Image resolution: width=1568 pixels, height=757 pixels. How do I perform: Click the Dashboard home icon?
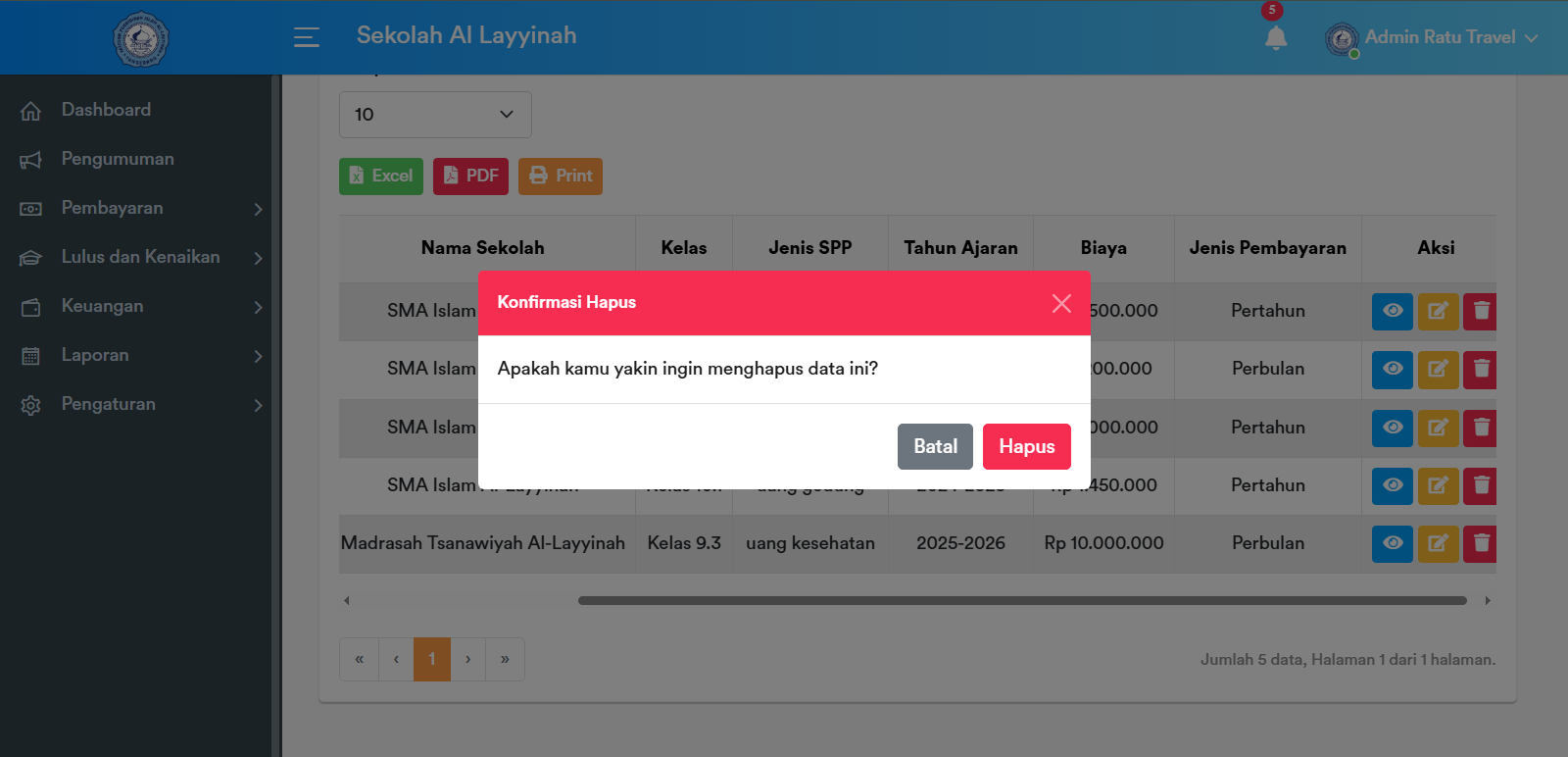(x=31, y=111)
